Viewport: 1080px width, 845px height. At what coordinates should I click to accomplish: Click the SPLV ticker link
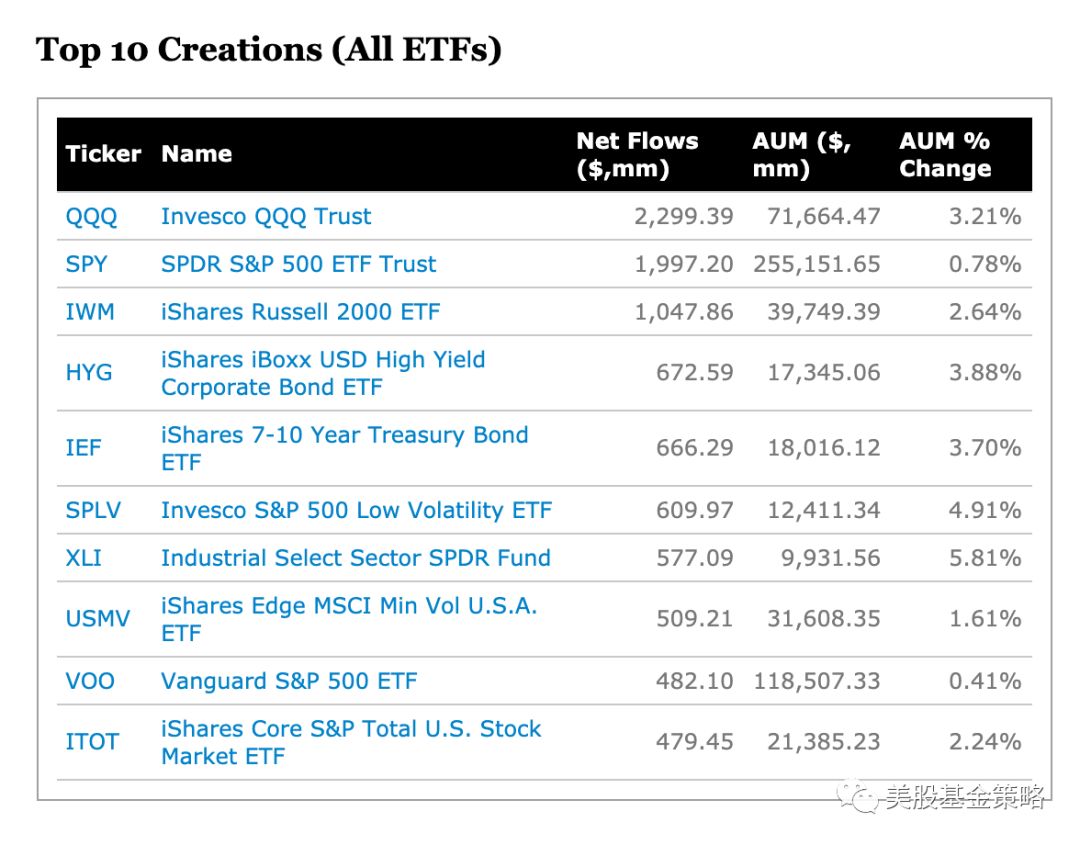[x=93, y=510]
